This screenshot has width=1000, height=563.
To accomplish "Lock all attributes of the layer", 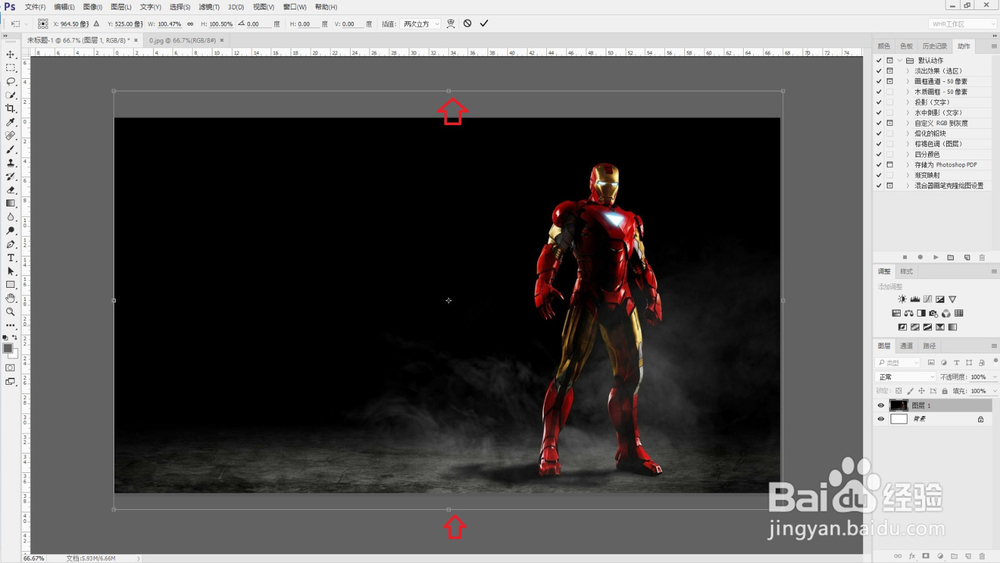I will coord(945,391).
